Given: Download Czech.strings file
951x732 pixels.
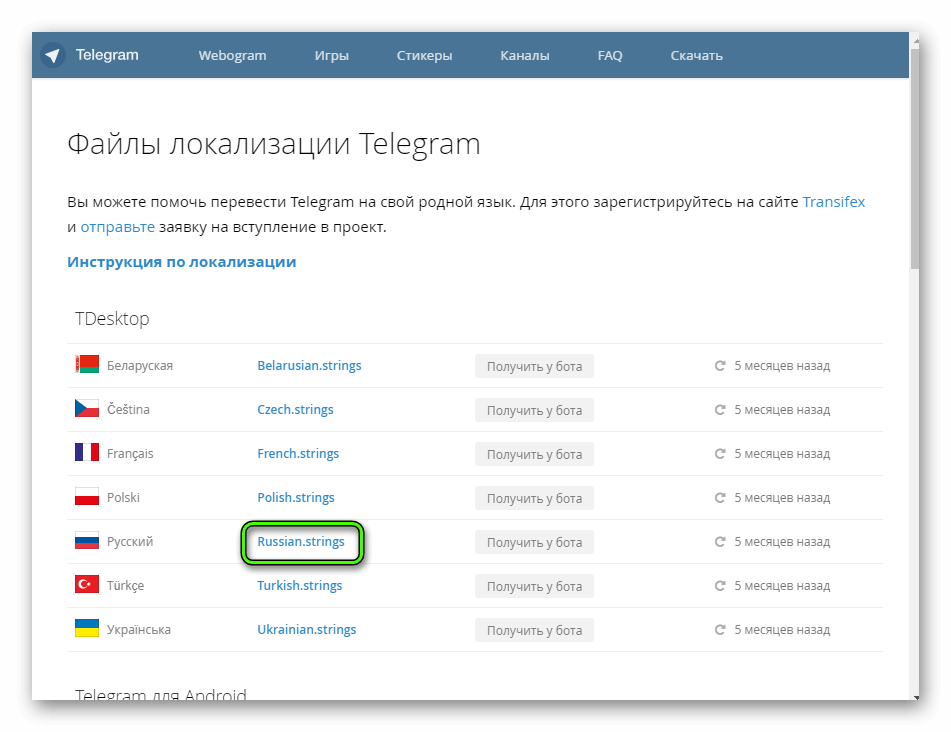Looking at the screenshot, I should pyautogui.click(x=295, y=409).
